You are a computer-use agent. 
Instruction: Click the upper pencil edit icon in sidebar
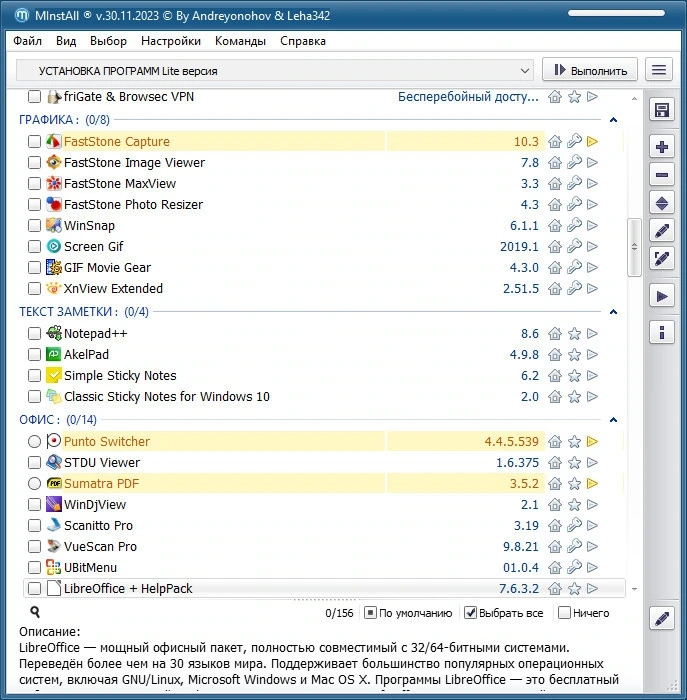662,231
